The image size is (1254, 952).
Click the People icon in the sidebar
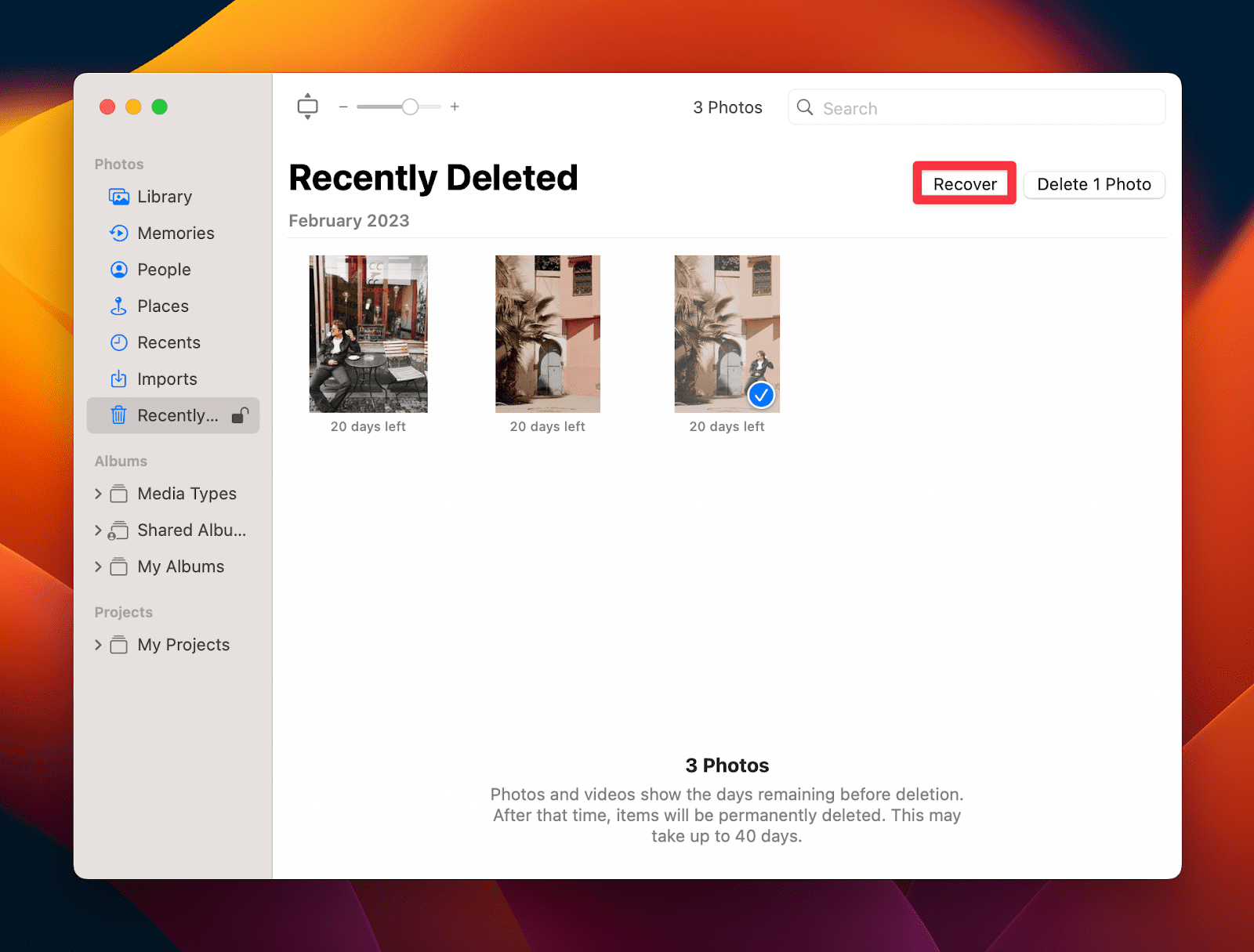click(x=119, y=270)
